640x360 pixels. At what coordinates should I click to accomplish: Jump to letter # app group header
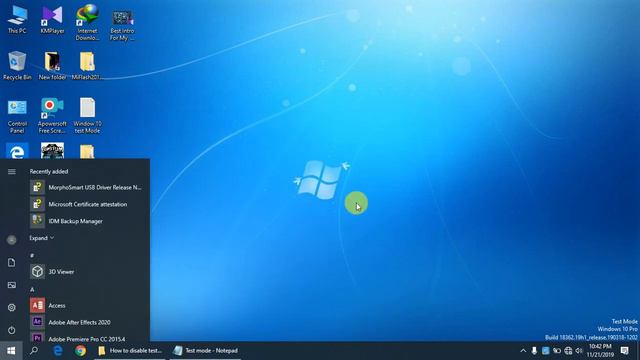pos(32,256)
